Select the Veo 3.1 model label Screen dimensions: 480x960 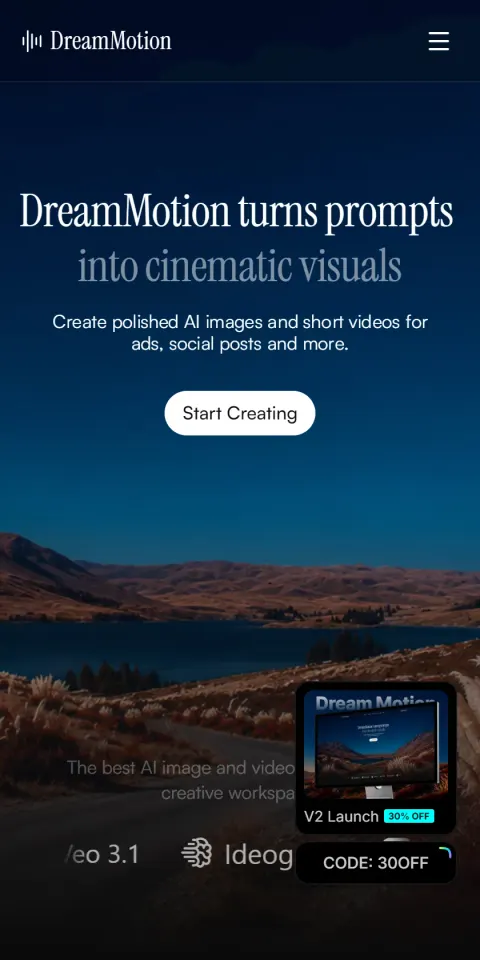[x=102, y=854]
